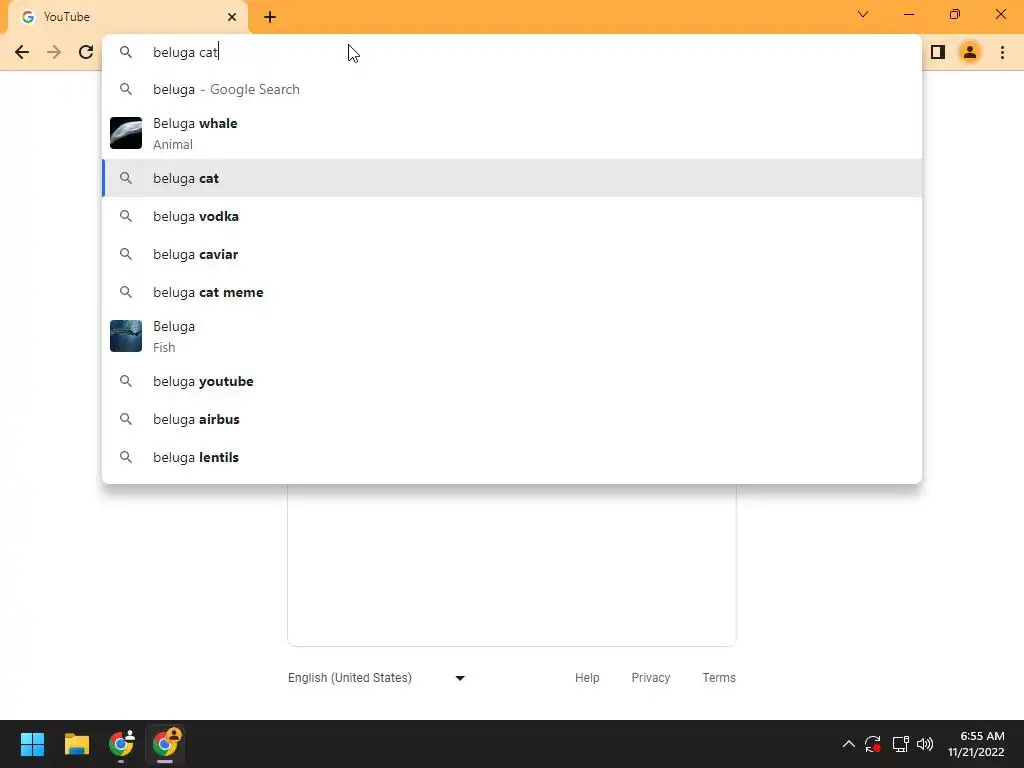Reload the current page
The height and width of the screenshot is (768, 1024).
pyautogui.click(x=86, y=52)
